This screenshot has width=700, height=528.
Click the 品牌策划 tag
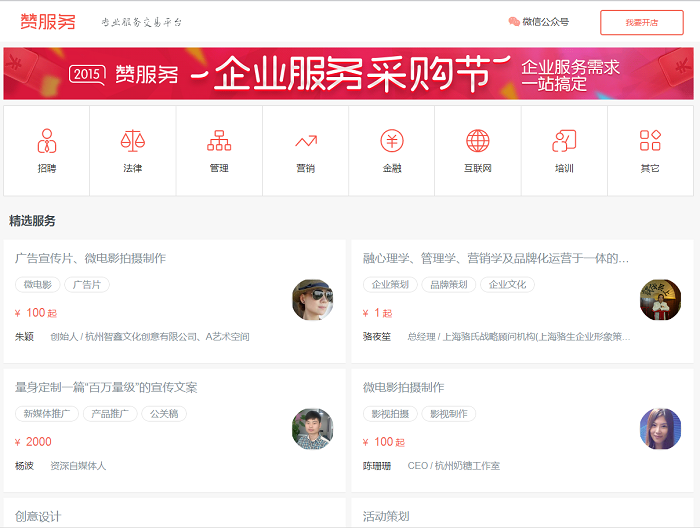[x=449, y=285]
